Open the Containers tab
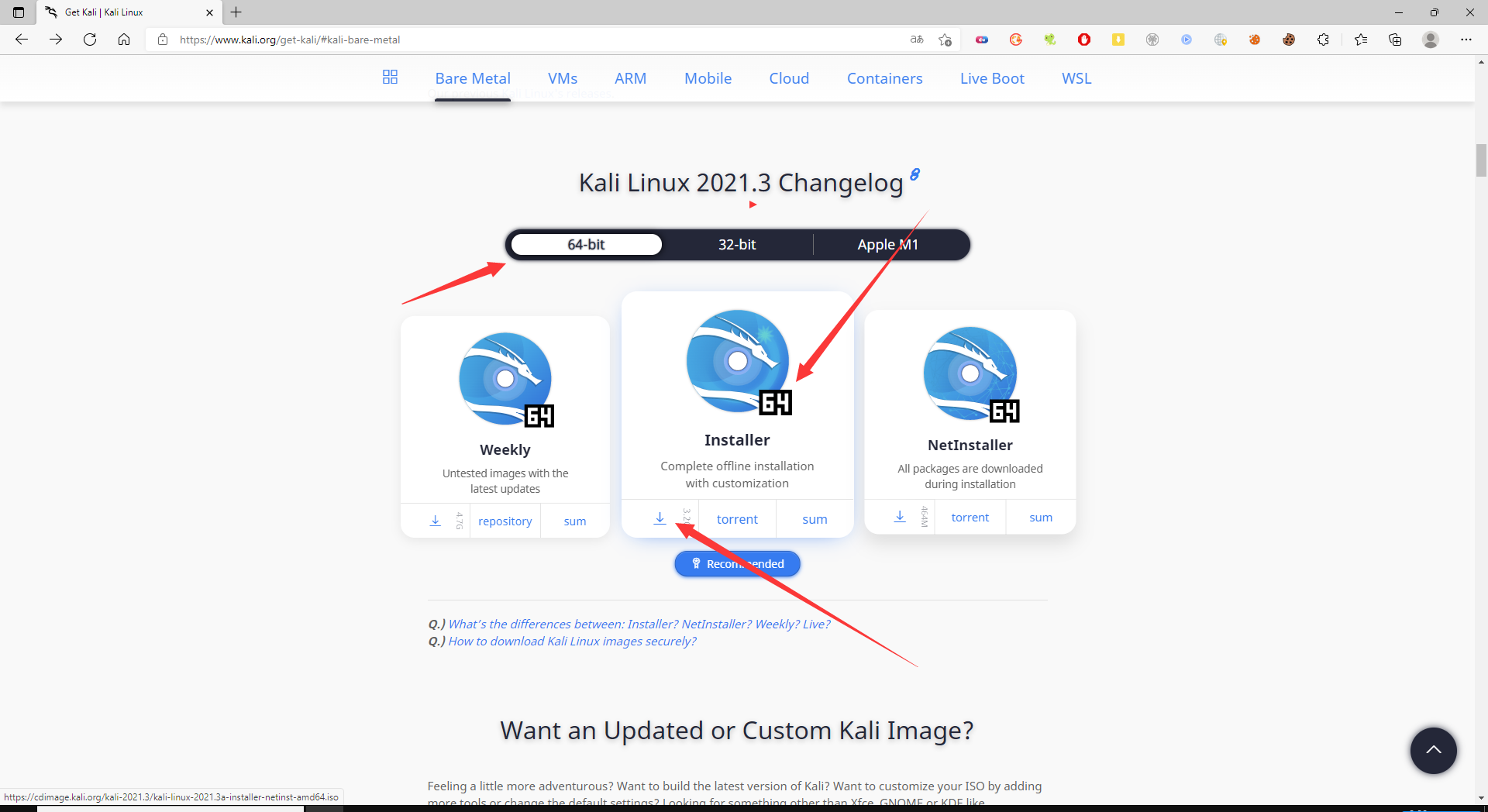The image size is (1488, 812). (x=884, y=78)
